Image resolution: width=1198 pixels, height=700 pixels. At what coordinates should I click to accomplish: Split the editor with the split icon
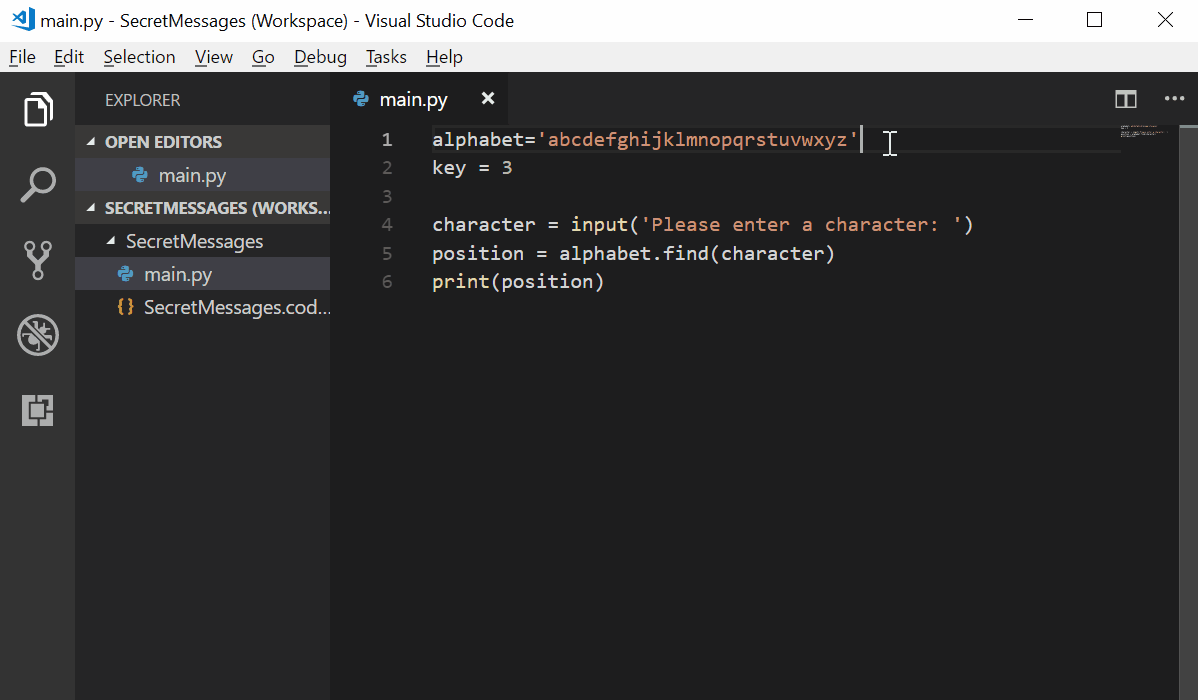pos(1125,99)
